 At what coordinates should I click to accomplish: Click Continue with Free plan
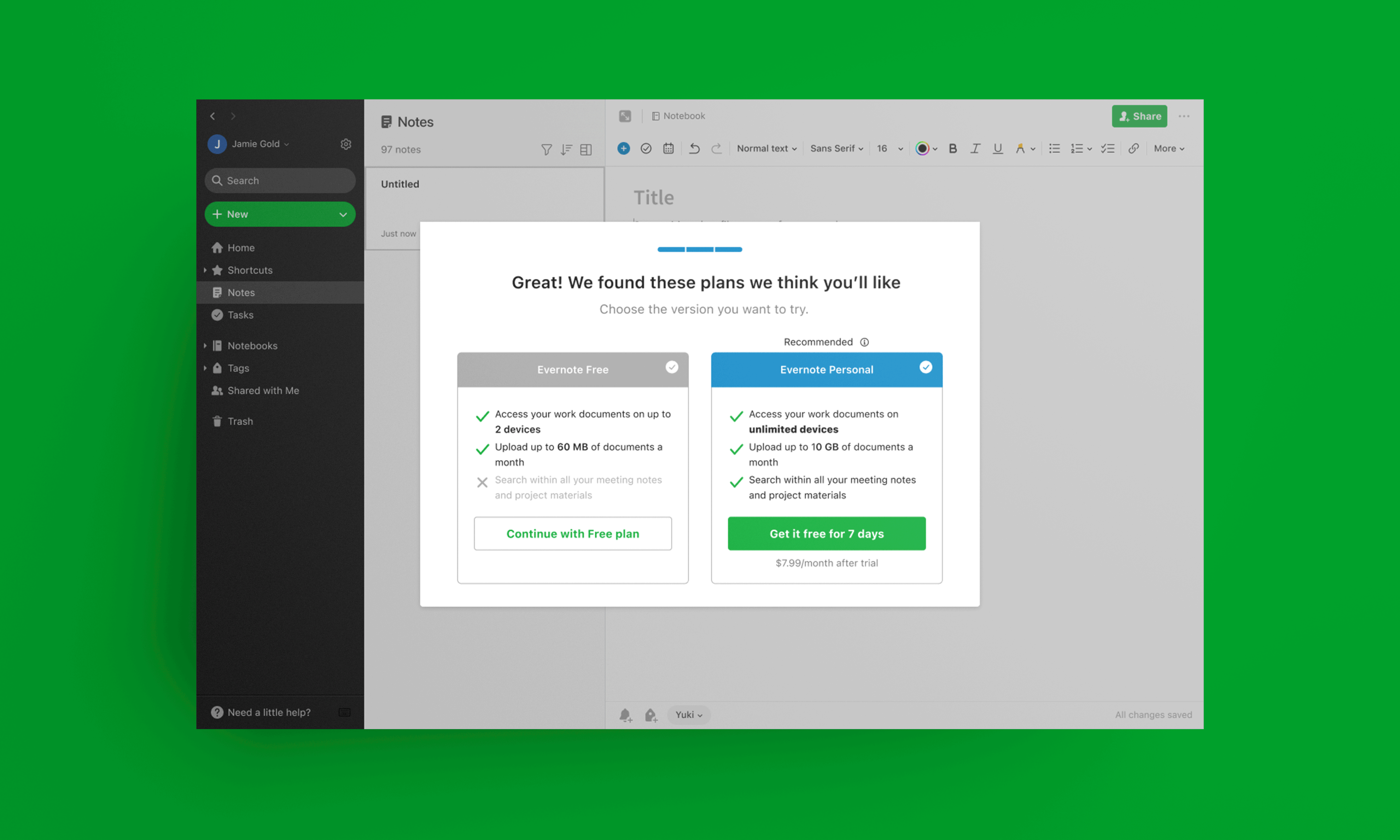(x=573, y=533)
